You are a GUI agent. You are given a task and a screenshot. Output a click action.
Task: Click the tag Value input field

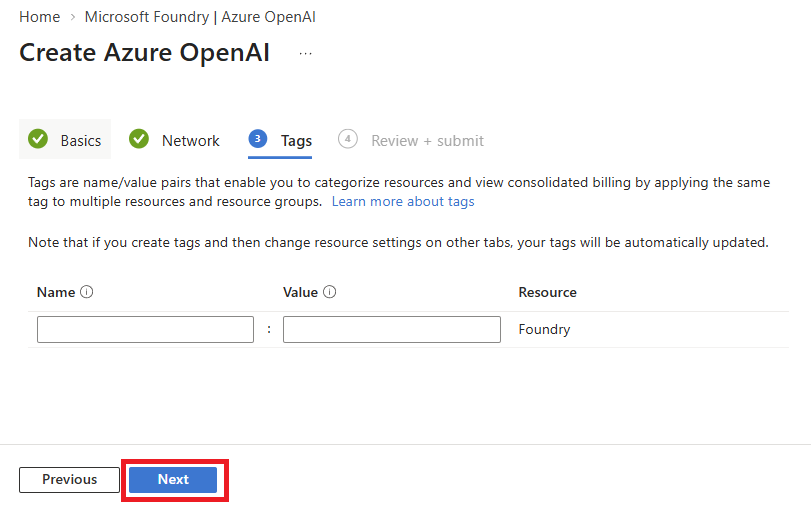[392, 330]
